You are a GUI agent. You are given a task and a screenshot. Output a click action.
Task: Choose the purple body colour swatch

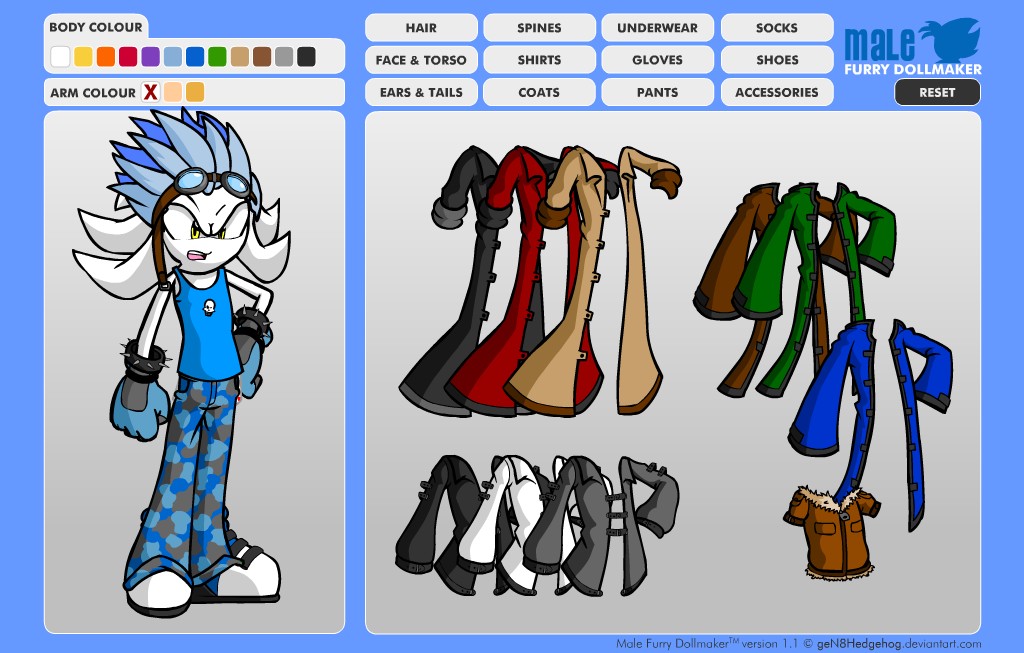click(x=150, y=57)
